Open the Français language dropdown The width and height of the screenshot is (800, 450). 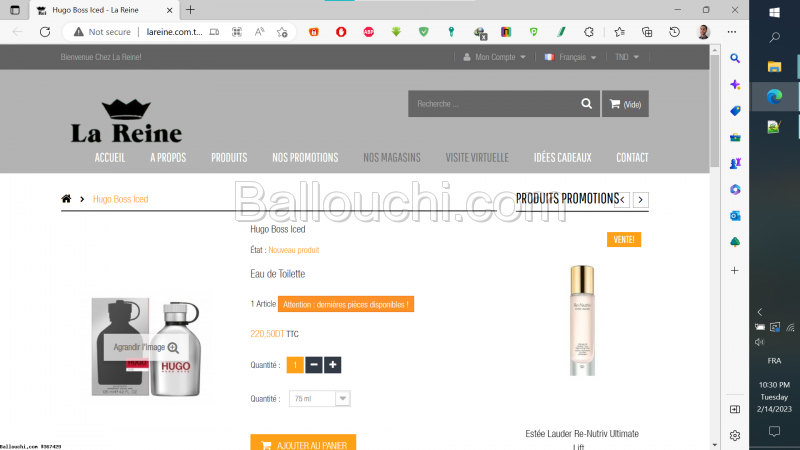(x=570, y=57)
